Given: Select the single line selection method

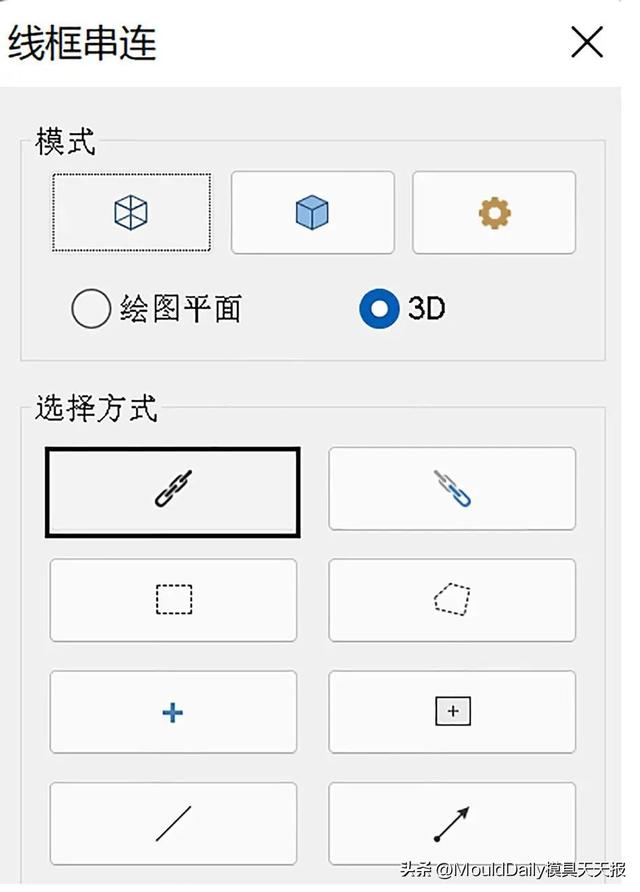Looking at the screenshot, I should [x=173, y=823].
